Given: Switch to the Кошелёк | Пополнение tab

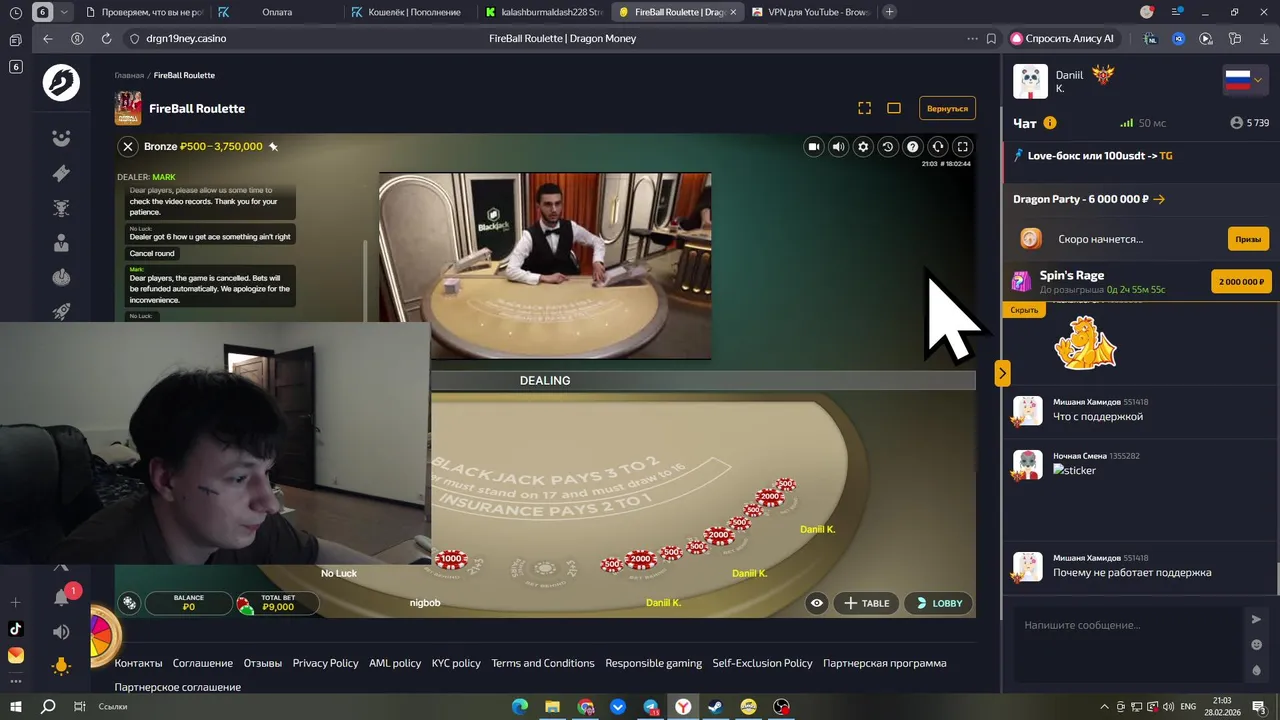Looking at the screenshot, I should [409, 12].
